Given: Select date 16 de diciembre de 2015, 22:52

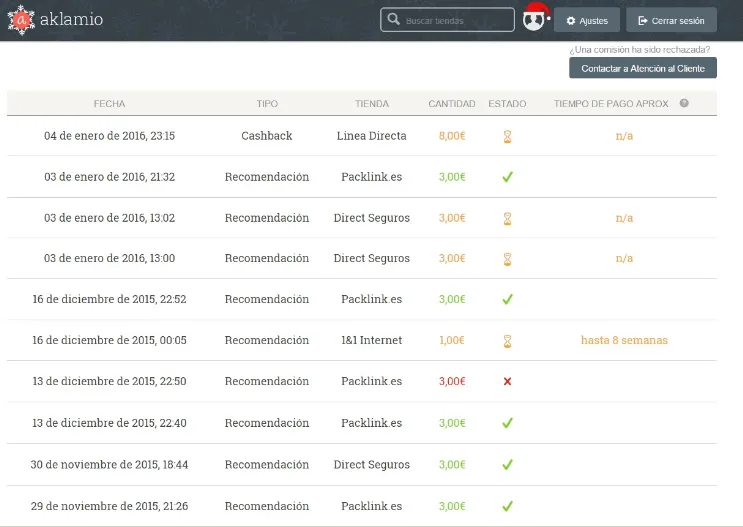Looking at the screenshot, I should 109,299.
